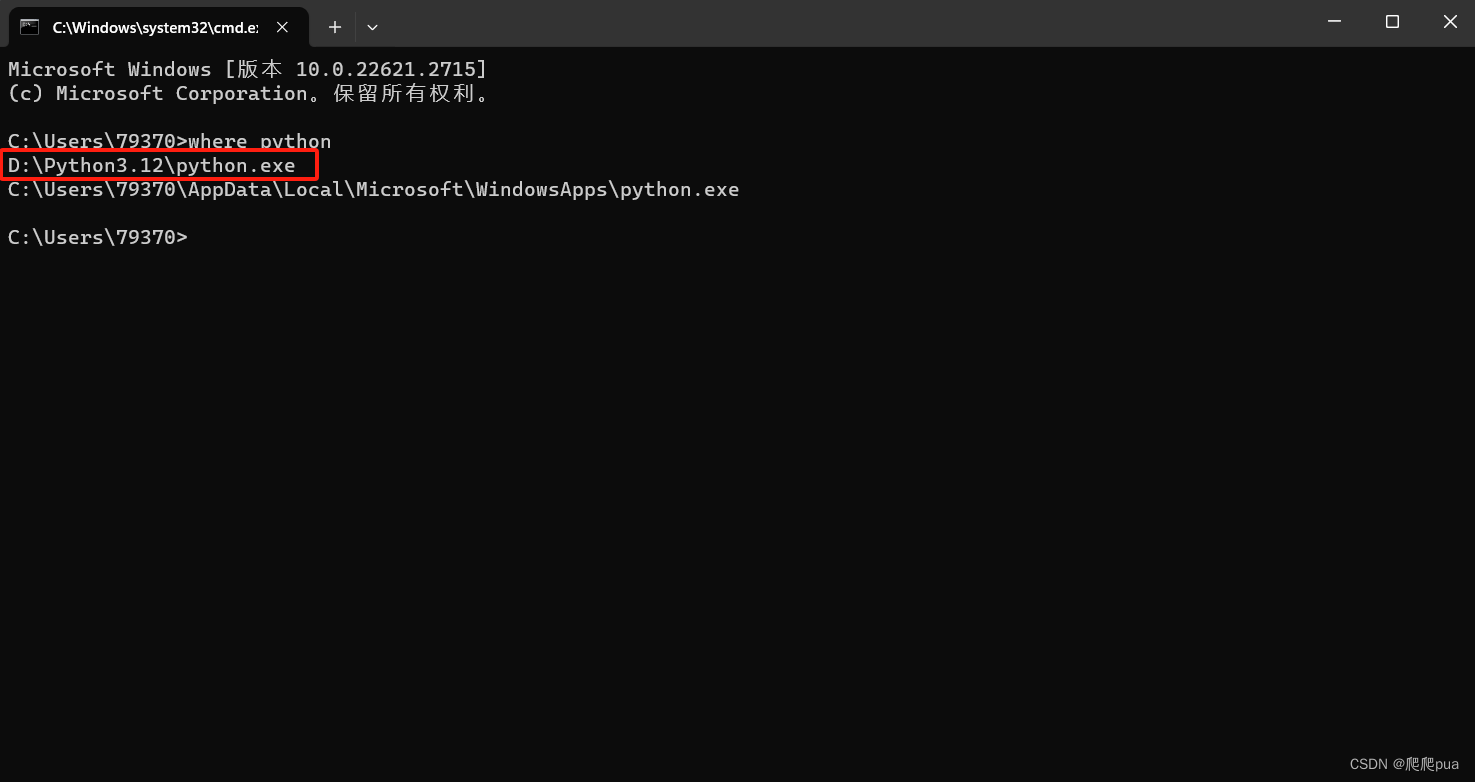The image size is (1475, 782).
Task: Click the active command prompt line
Action: coord(97,237)
